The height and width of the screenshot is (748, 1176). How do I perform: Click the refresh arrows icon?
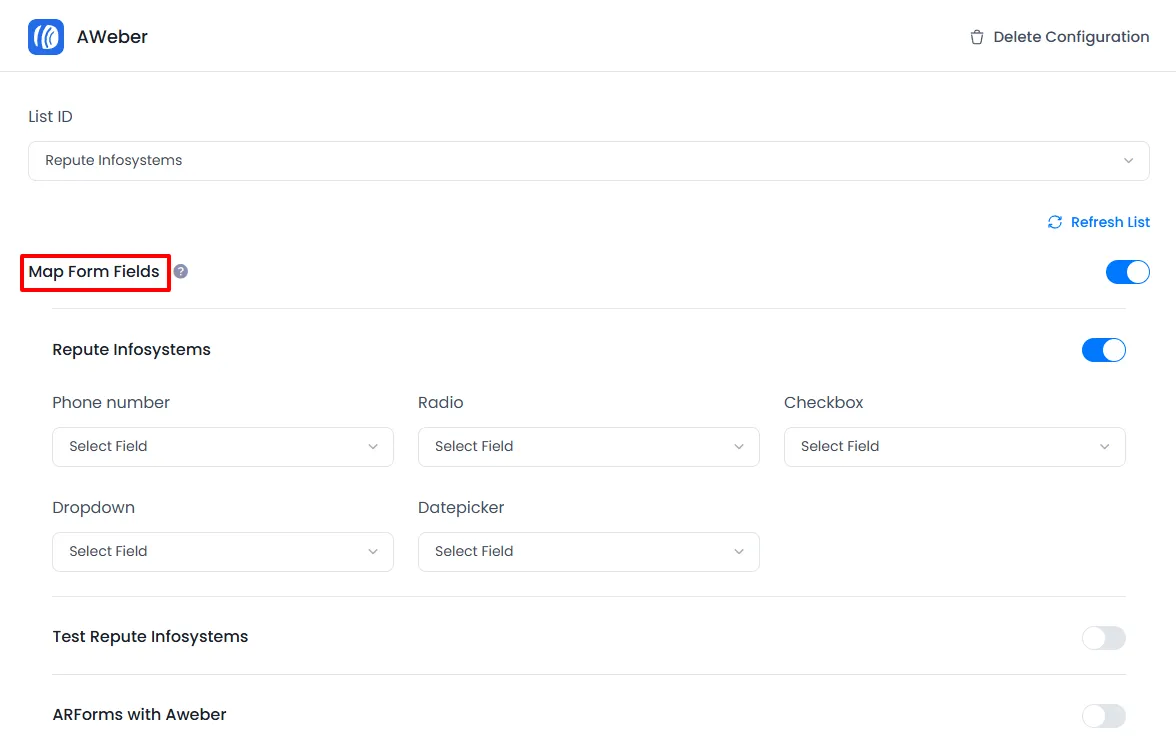pos(1054,222)
